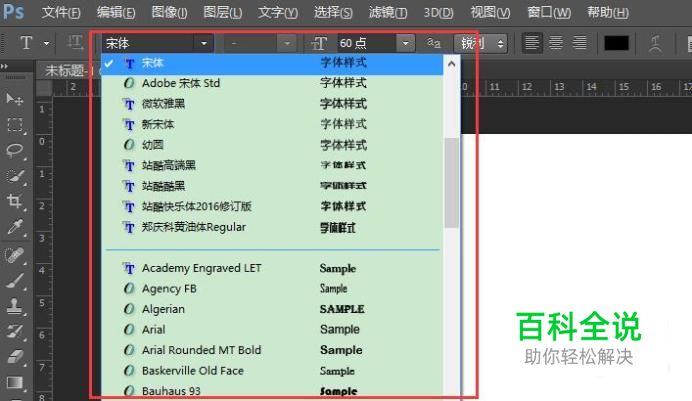The image size is (692, 401).
Task: Click the font size field 60 点
Action: click(367, 43)
